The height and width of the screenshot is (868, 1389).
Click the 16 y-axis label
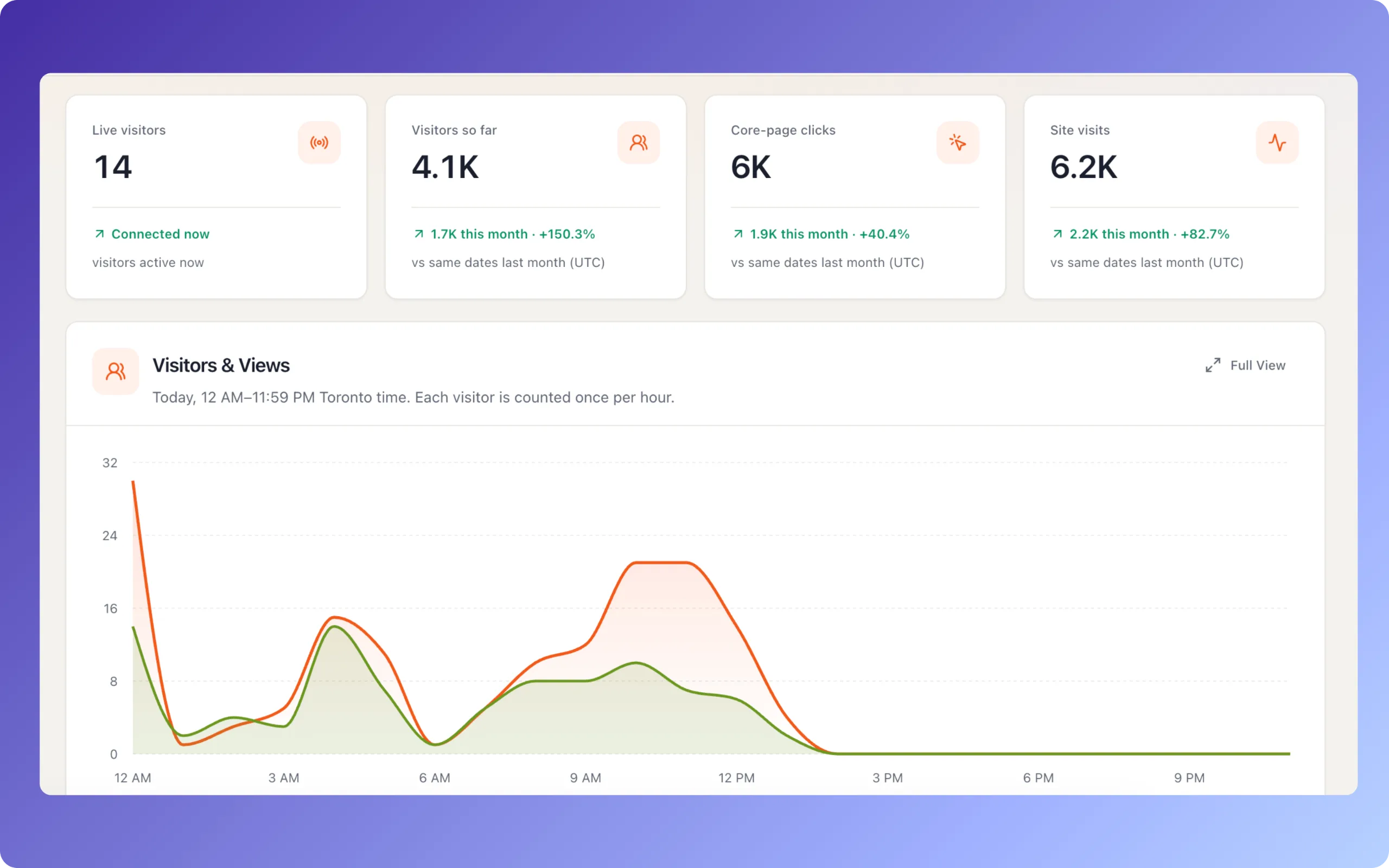[110, 609]
